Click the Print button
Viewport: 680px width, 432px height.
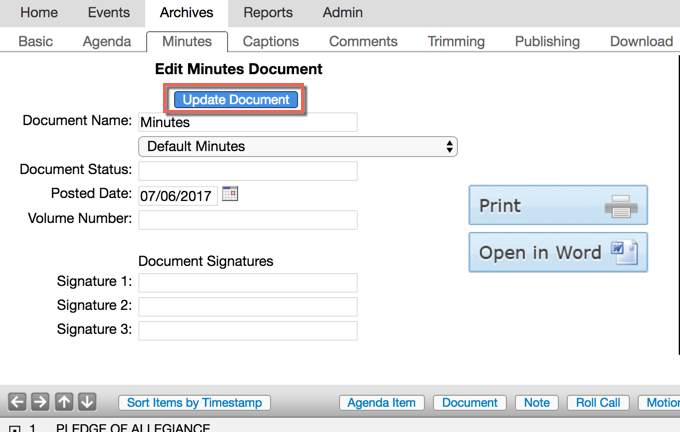tap(557, 205)
